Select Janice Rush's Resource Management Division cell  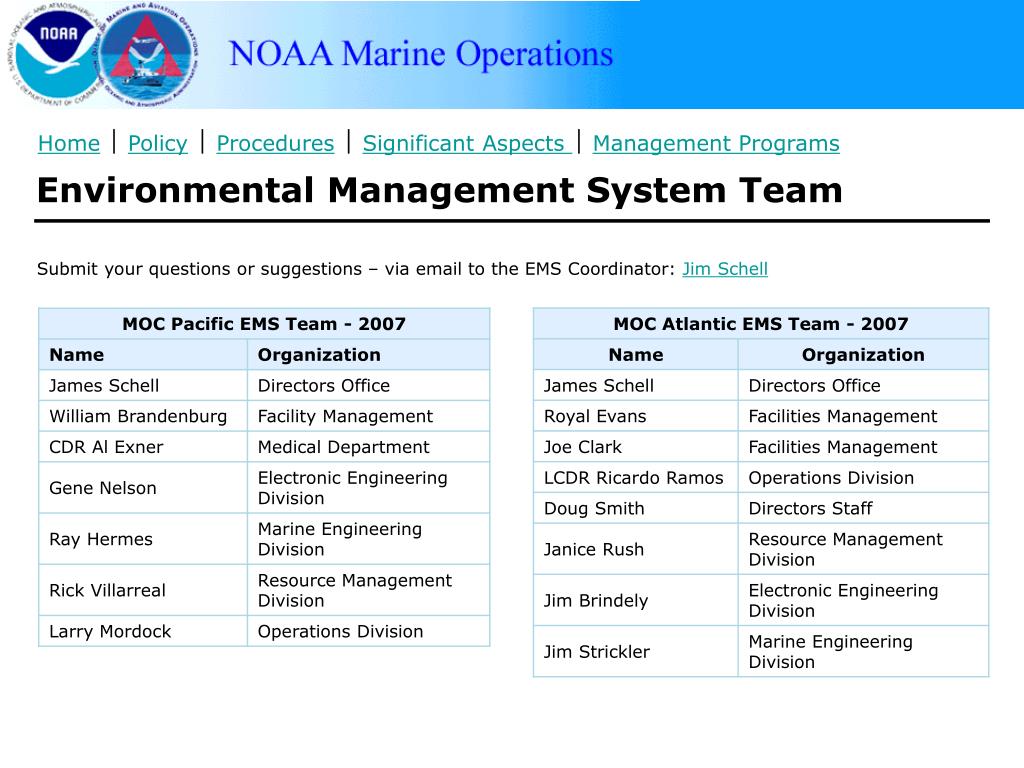pyautogui.click(x=863, y=549)
